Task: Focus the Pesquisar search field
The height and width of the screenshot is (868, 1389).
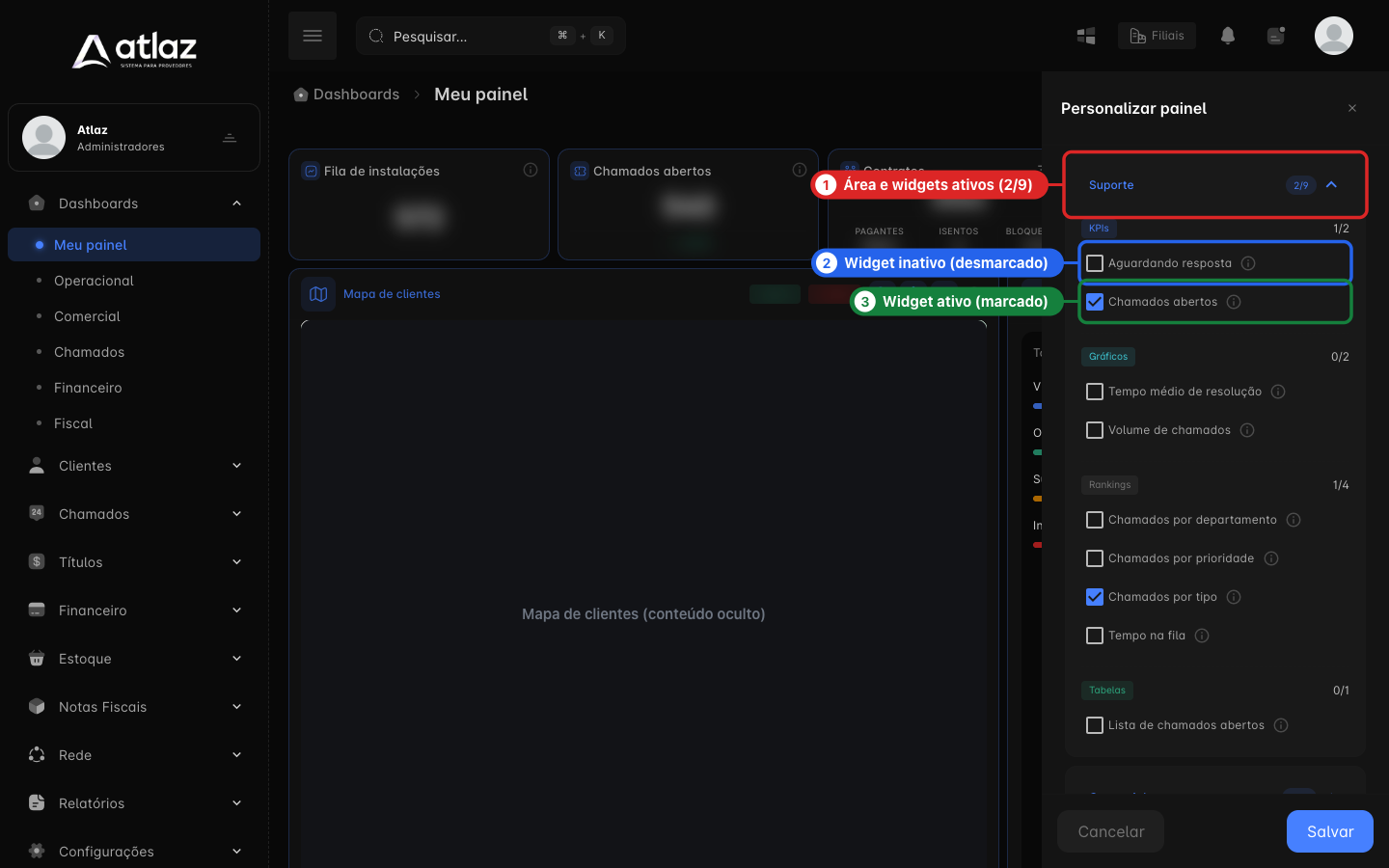Action: [491, 36]
